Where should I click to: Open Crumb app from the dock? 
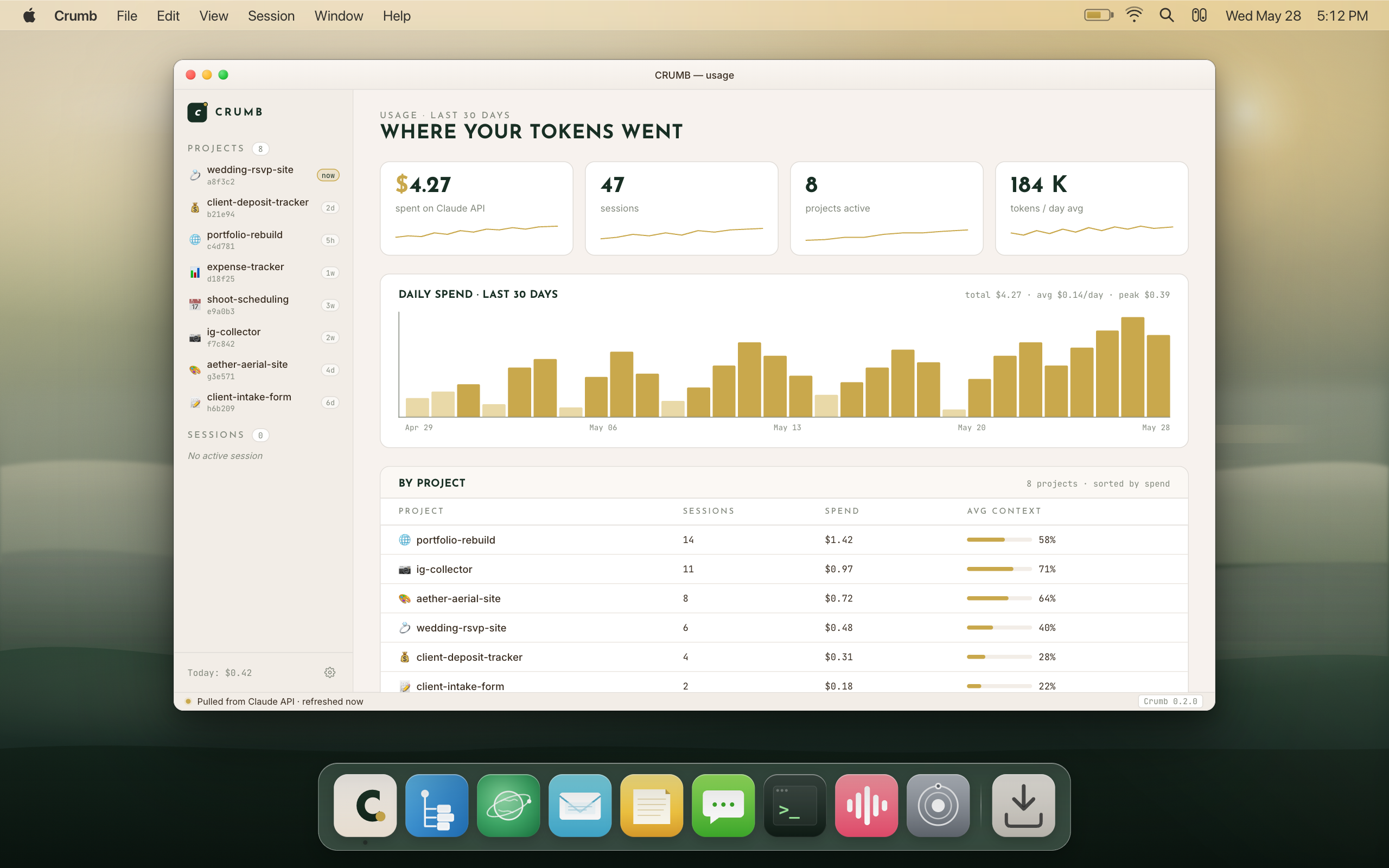click(x=365, y=805)
